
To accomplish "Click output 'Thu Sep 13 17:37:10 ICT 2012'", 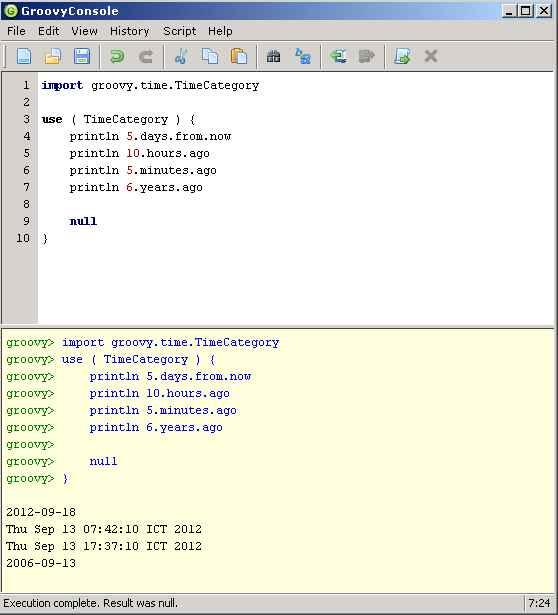I will pos(104,546).
